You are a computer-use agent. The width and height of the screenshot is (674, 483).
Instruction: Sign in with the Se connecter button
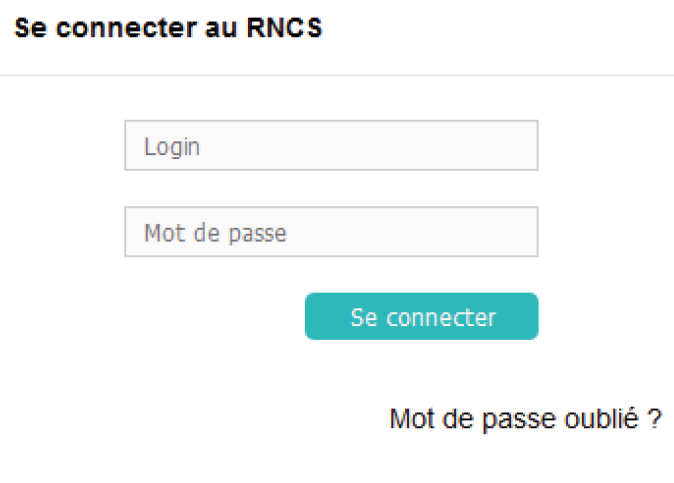(x=421, y=317)
